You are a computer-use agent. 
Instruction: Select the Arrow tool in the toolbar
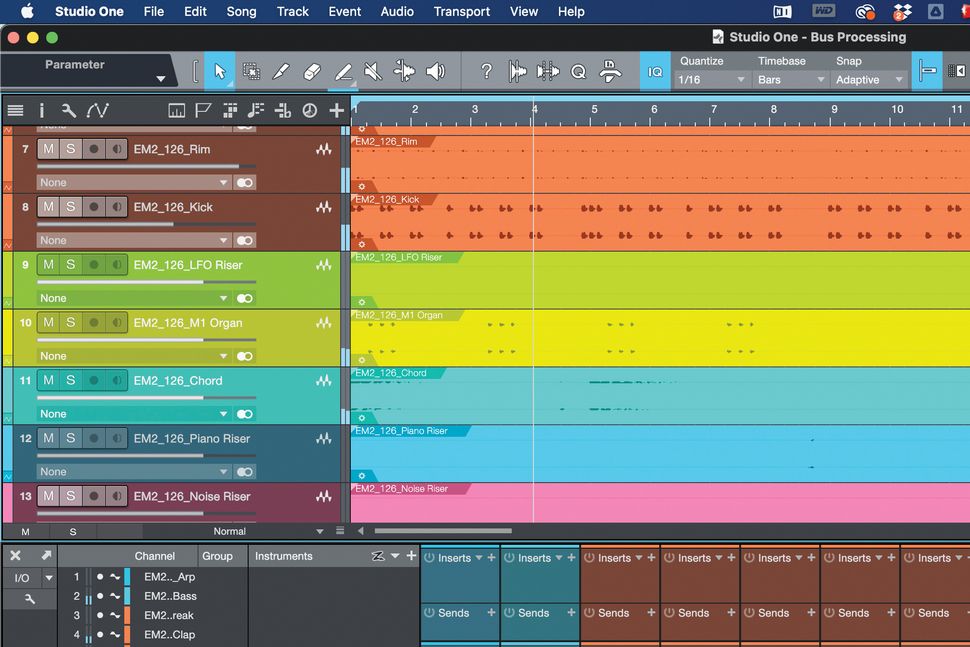point(220,71)
